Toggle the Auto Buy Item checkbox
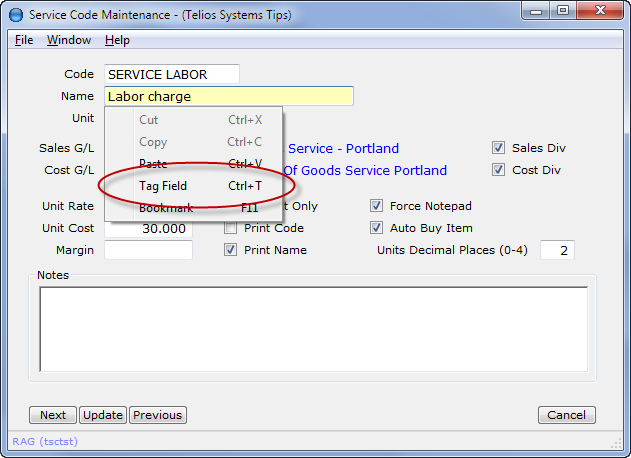The image size is (631, 458). [377, 228]
